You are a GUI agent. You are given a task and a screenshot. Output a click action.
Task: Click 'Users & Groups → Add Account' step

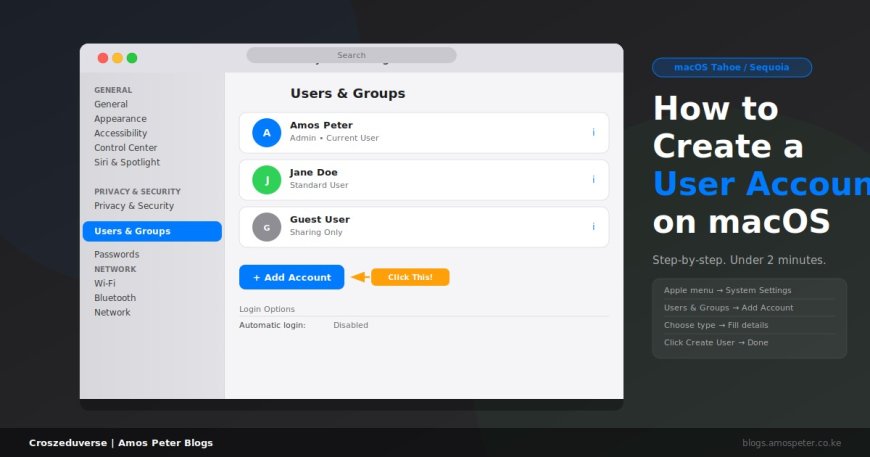tap(729, 308)
